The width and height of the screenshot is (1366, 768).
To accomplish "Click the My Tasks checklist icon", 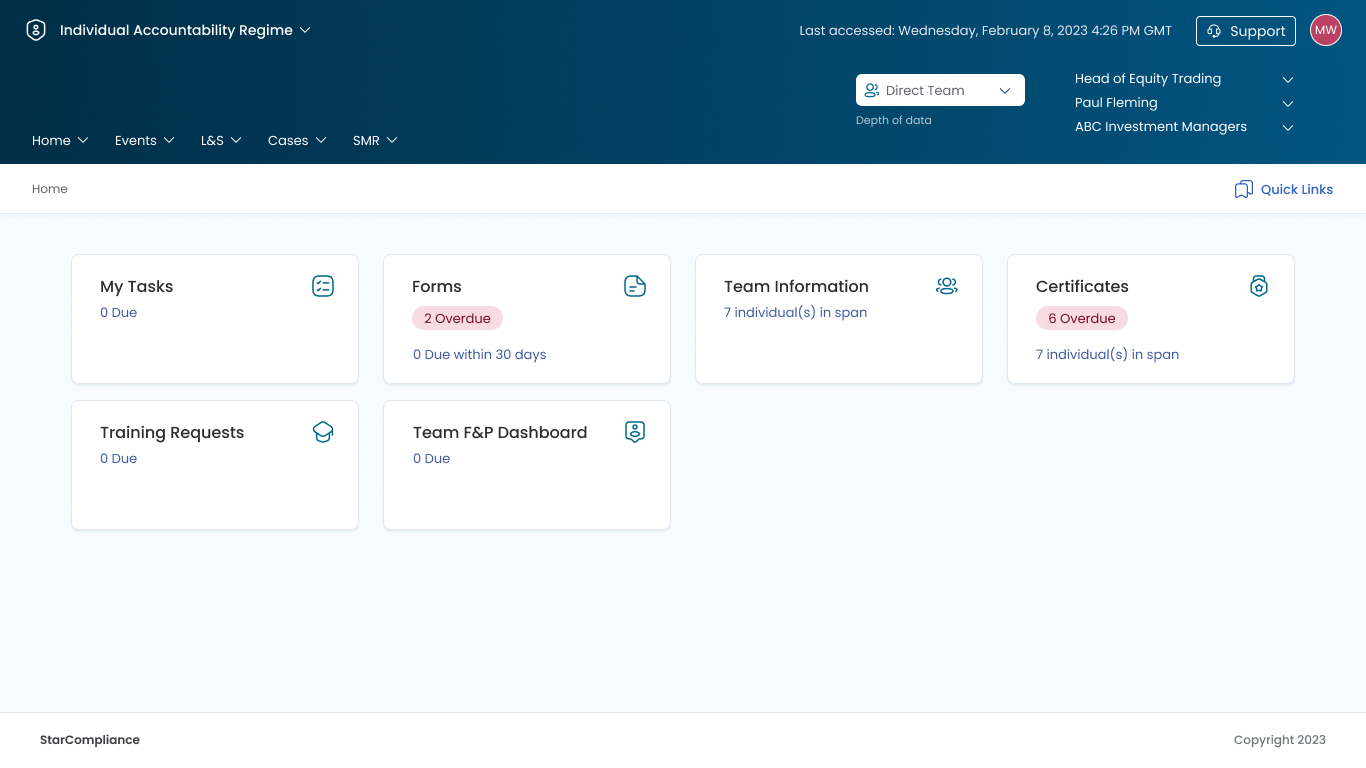I will (323, 286).
